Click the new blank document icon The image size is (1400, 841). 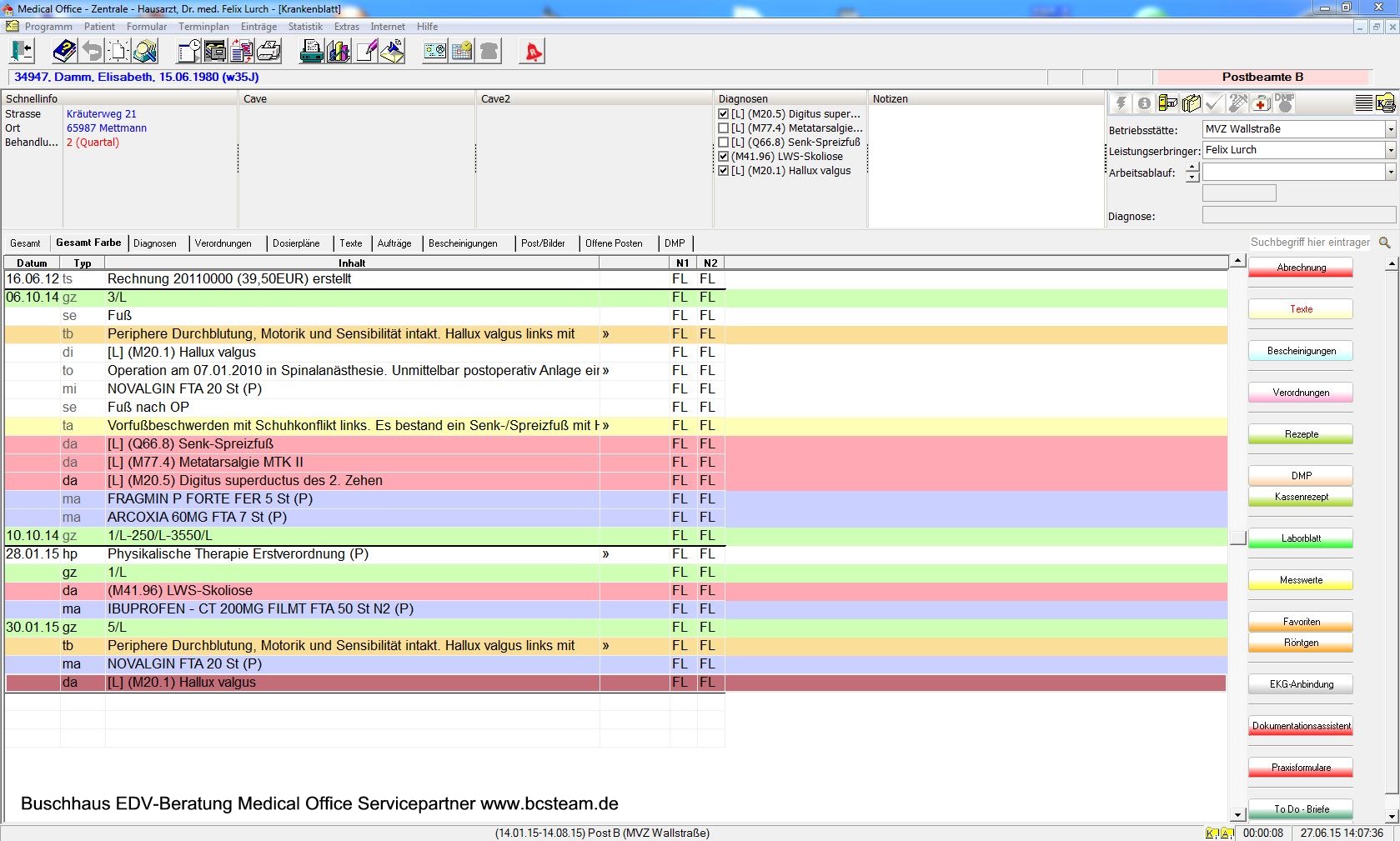(118, 52)
